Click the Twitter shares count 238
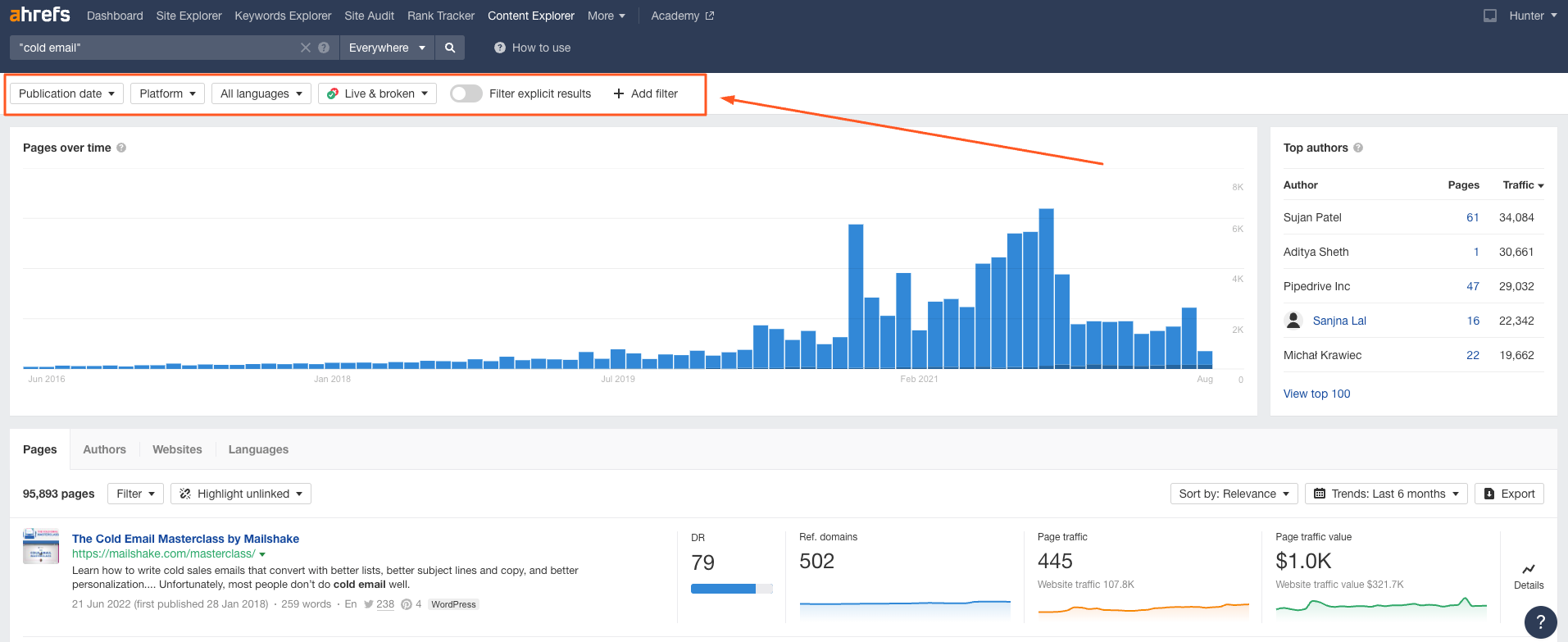Image resolution: width=1568 pixels, height=642 pixels. click(x=385, y=604)
